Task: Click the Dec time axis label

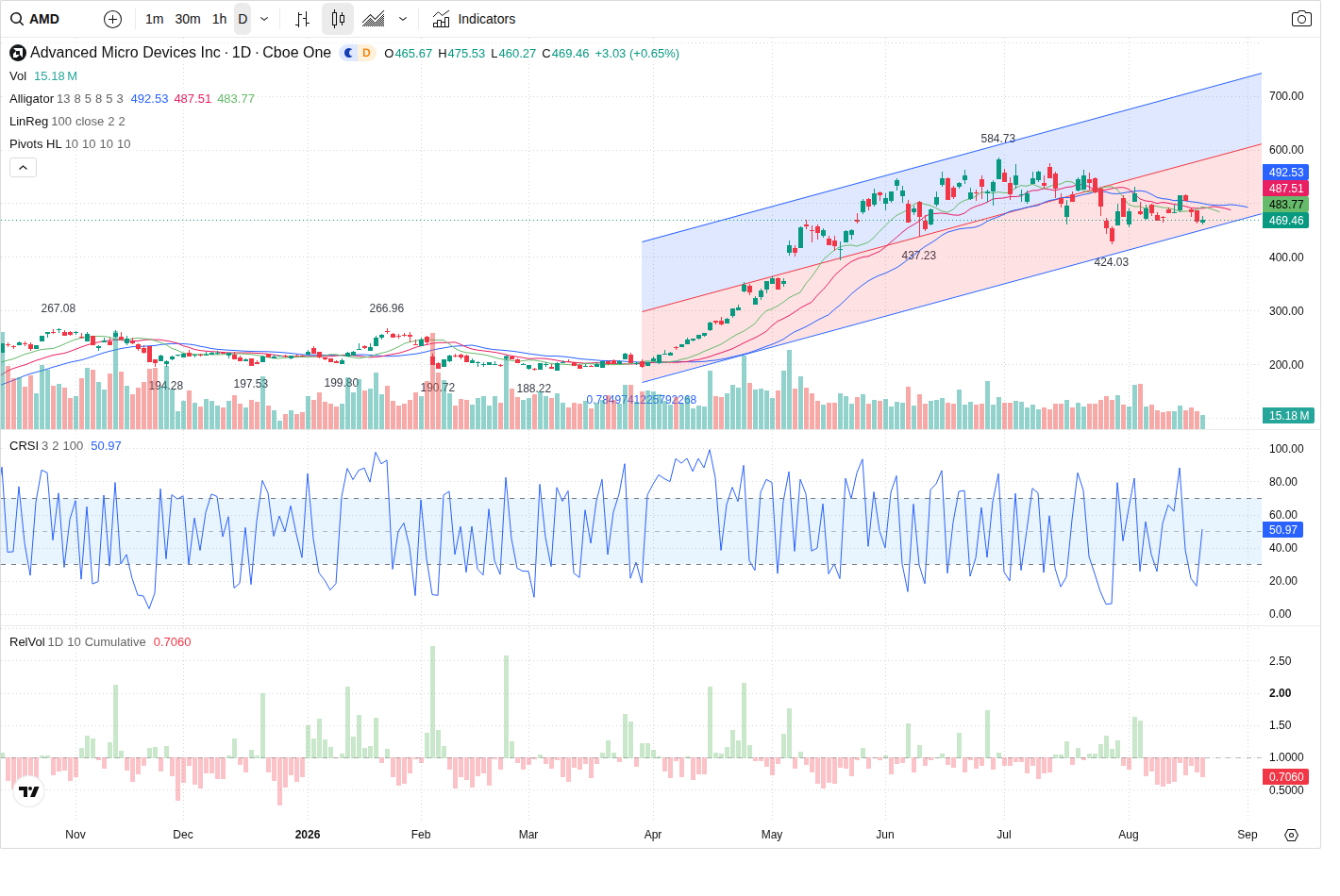Action: (183, 835)
